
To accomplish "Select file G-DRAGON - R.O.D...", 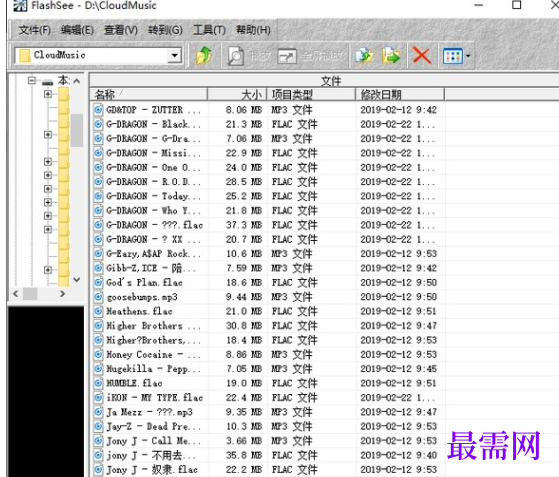I will click(x=153, y=182).
